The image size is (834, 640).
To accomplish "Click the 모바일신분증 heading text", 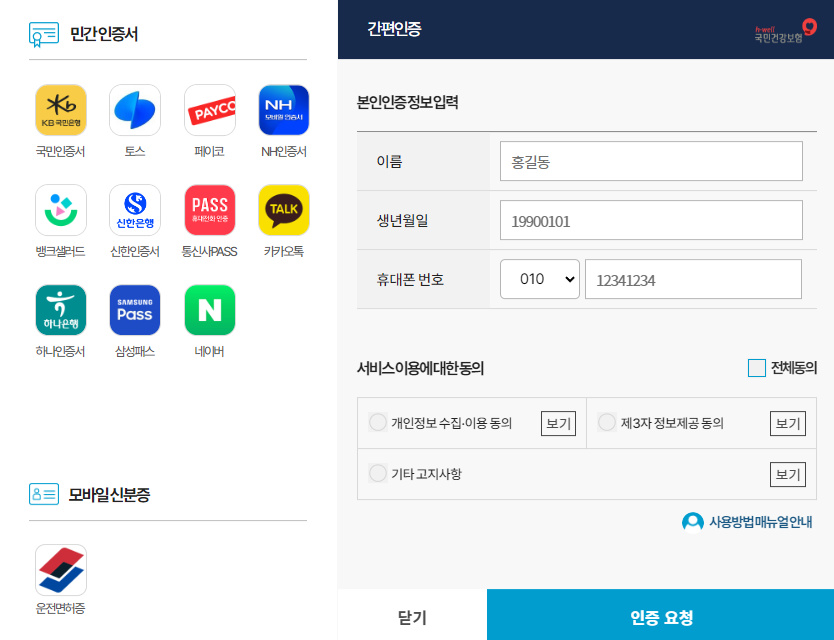I will click(110, 495).
